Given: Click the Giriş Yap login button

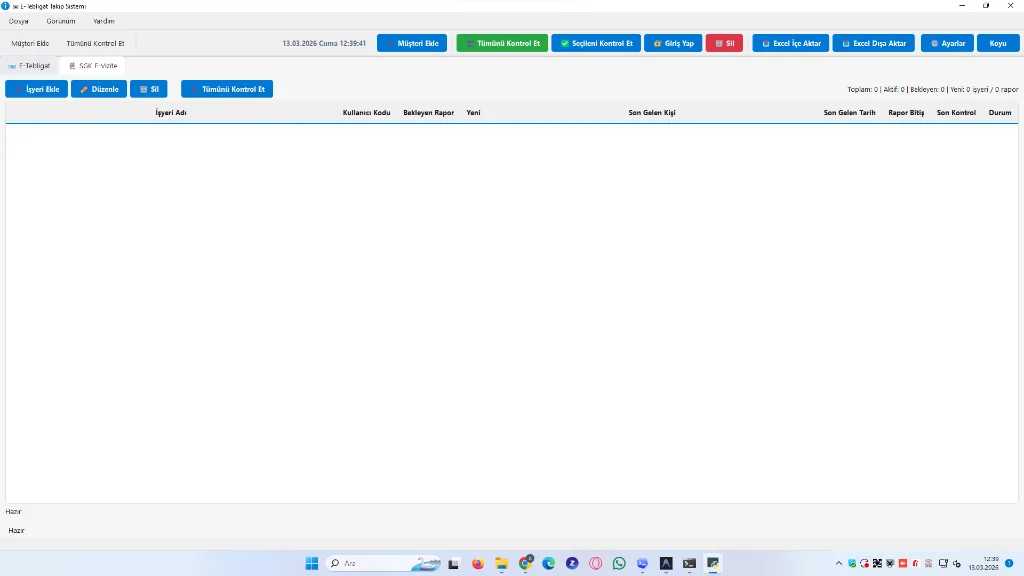Looking at the screenshot, I should (x=673, y=44).
